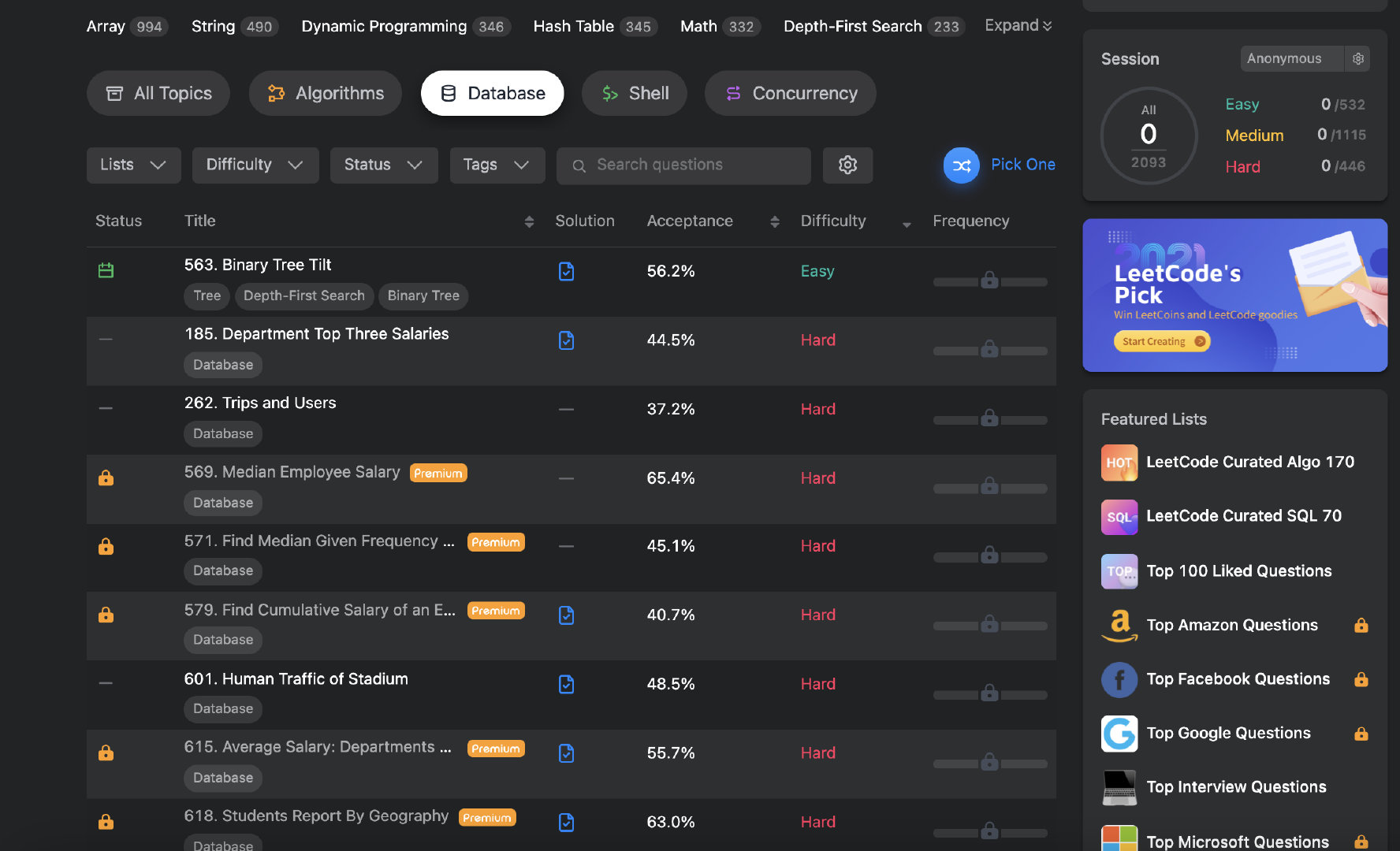Screen dimensions: 1400x851
Task: Expand the Lists dropdown
Action: (x=133, y=165)
